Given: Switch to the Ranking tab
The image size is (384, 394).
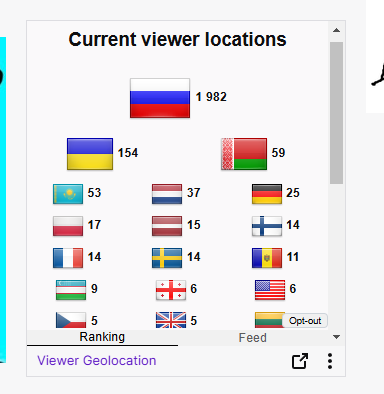Looking at the screenshot, I should pyautogui.click(x=102, y=337).
